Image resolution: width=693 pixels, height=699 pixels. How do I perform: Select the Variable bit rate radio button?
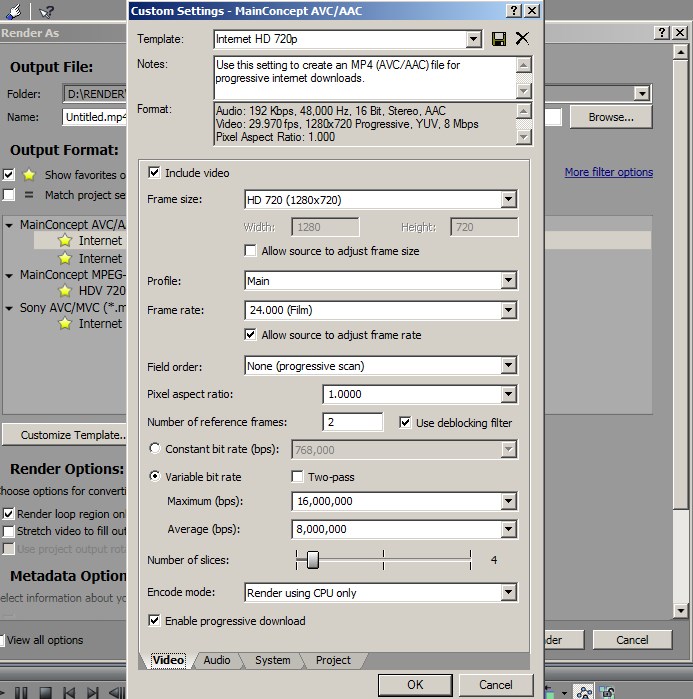point(155,476)
